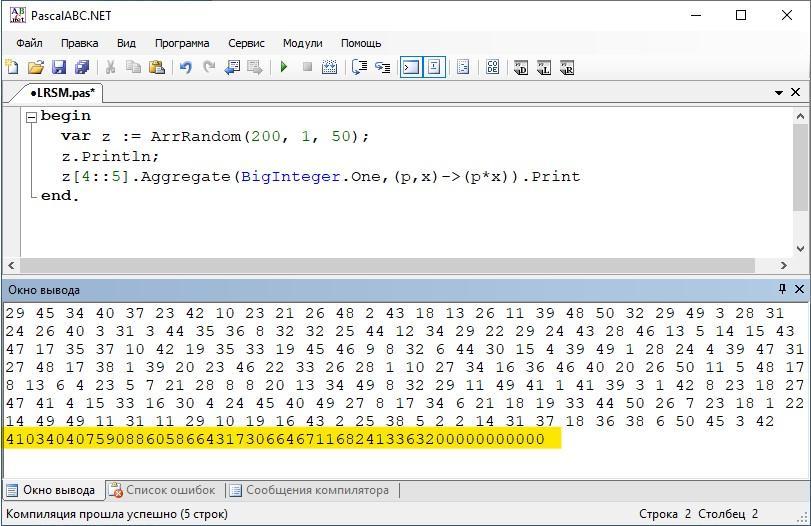This screenshot has height=526, width=811.
Task: Click the navigate back toolbar icon
Action: click(x=232, y=67)
